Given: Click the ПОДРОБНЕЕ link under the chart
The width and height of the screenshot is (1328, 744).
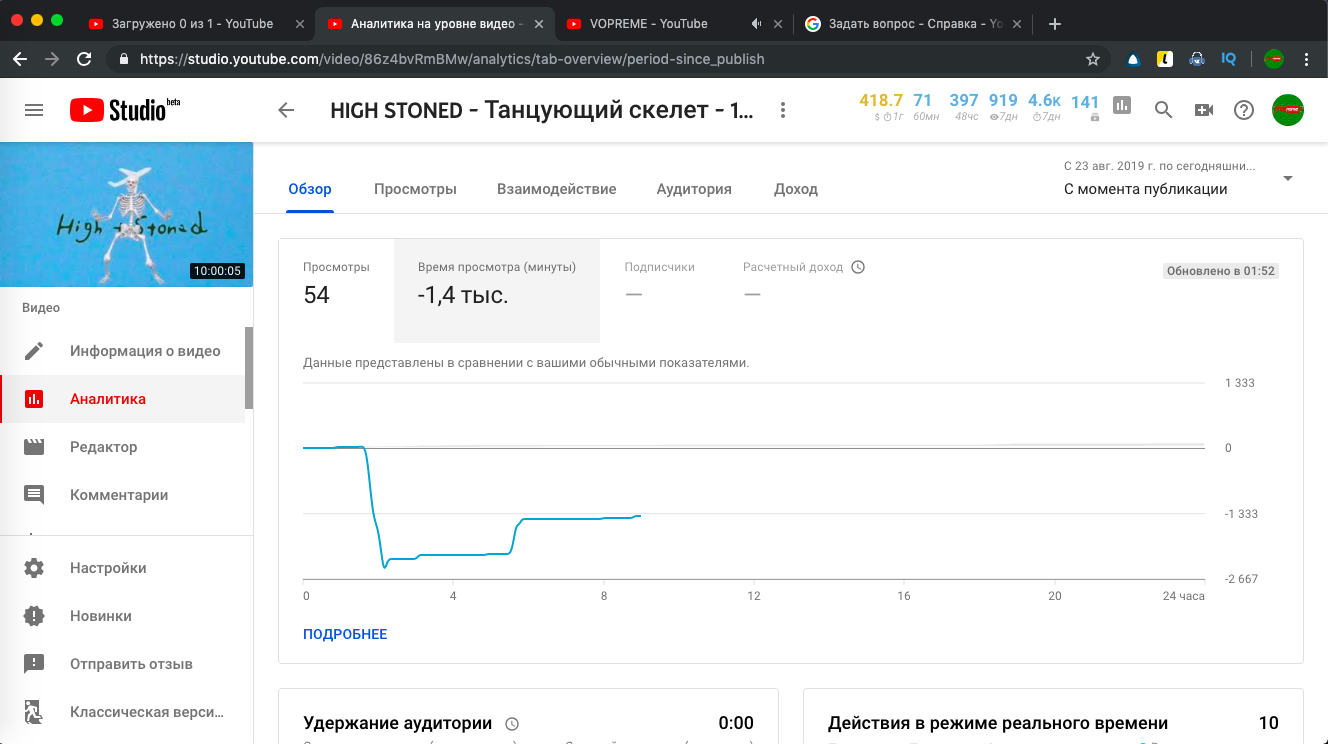Looking at the screenshot, I should 345,634.
